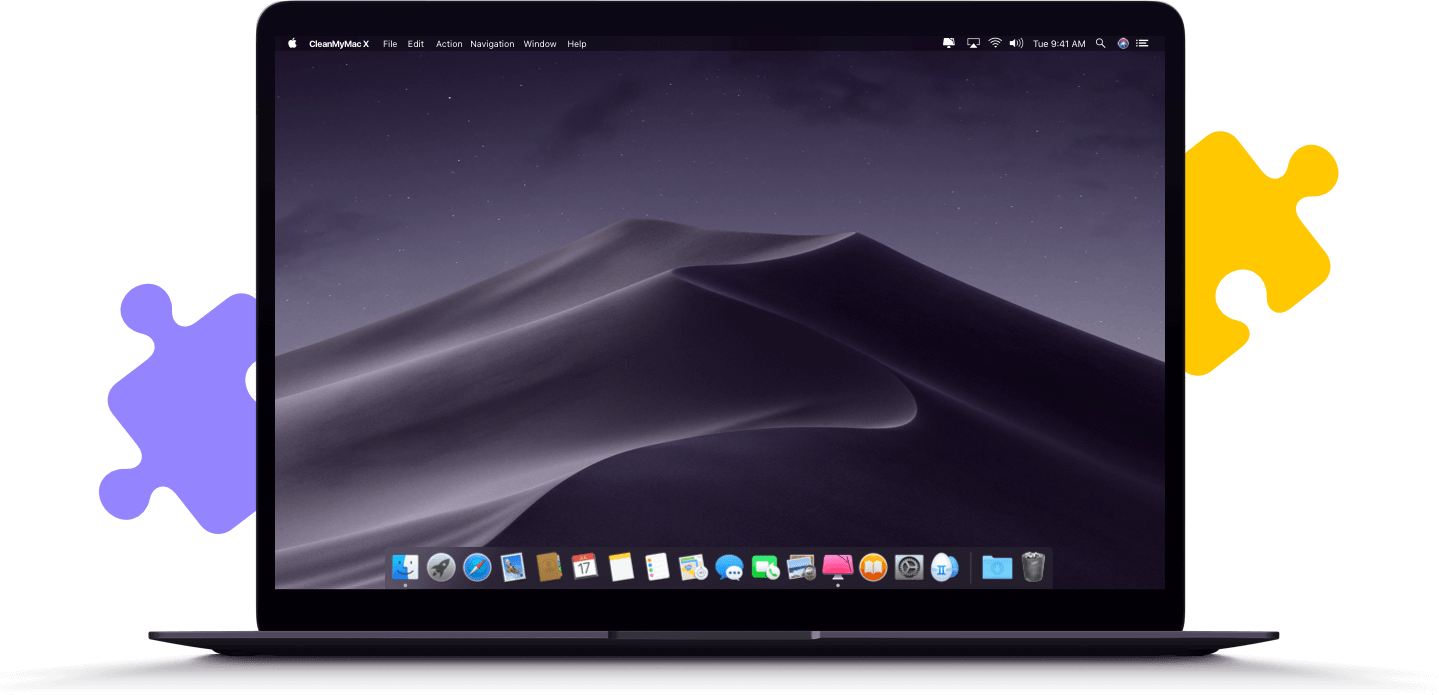This screenshot has height=695, width=1439.
Task: Expand the Wi-Fi status menu
Action: click(995, 44)
